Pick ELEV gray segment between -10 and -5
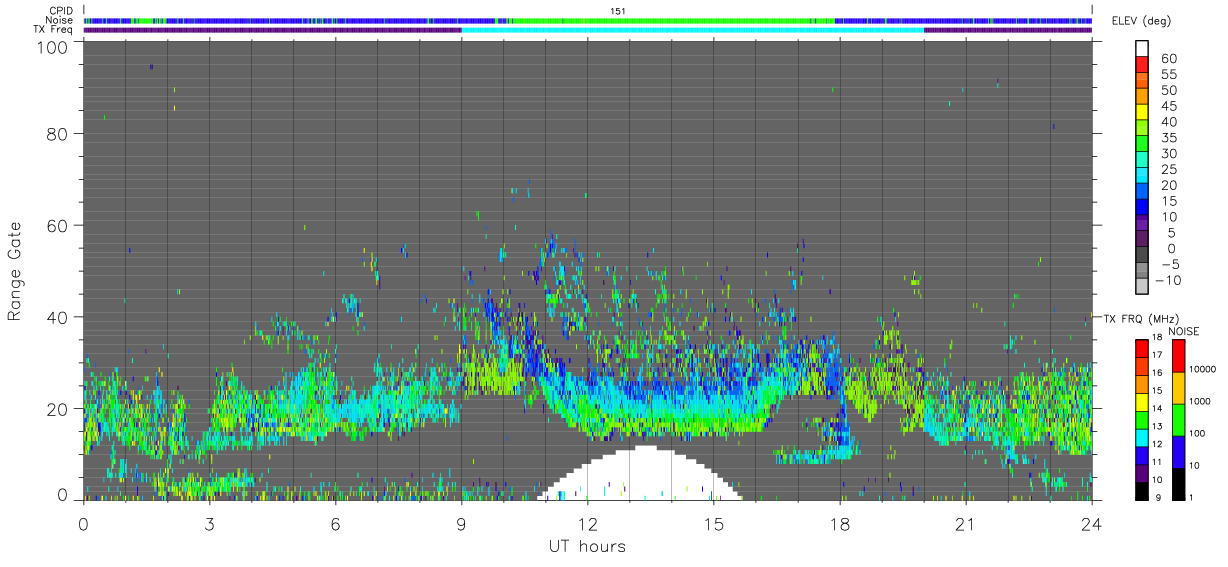The image size is (1228, 567). pos(1141,271)
